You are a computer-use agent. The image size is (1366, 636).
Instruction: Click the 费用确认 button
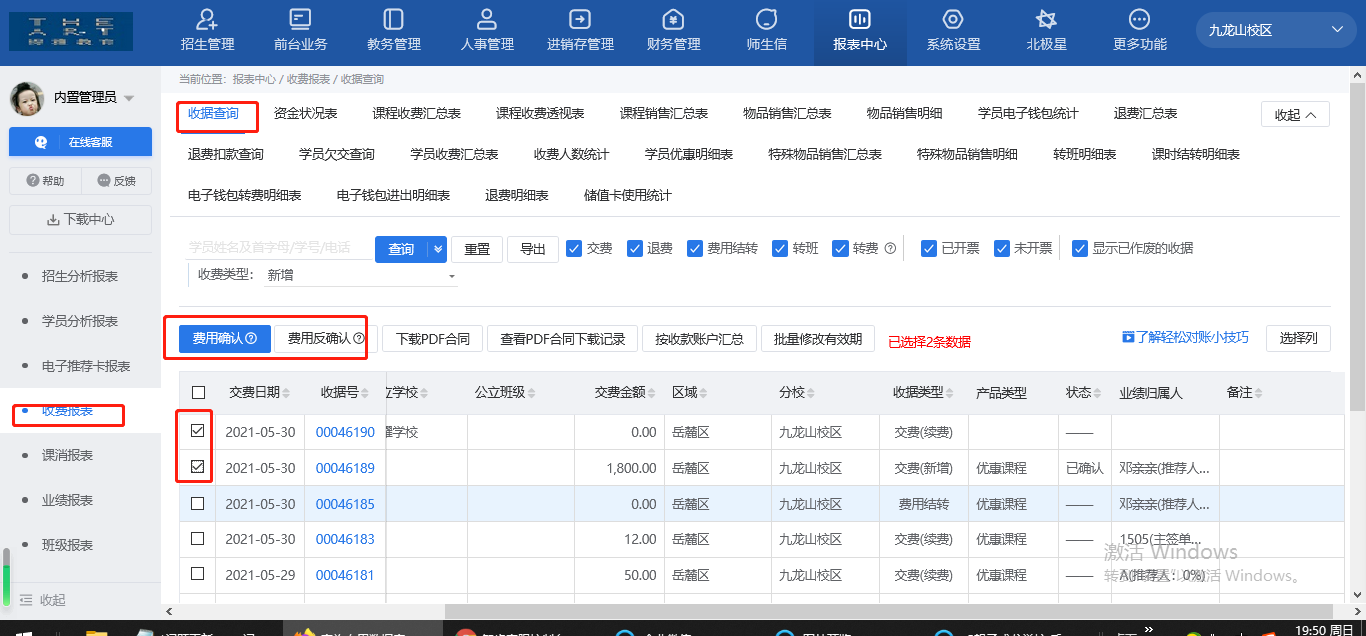[x=225, y=339]
